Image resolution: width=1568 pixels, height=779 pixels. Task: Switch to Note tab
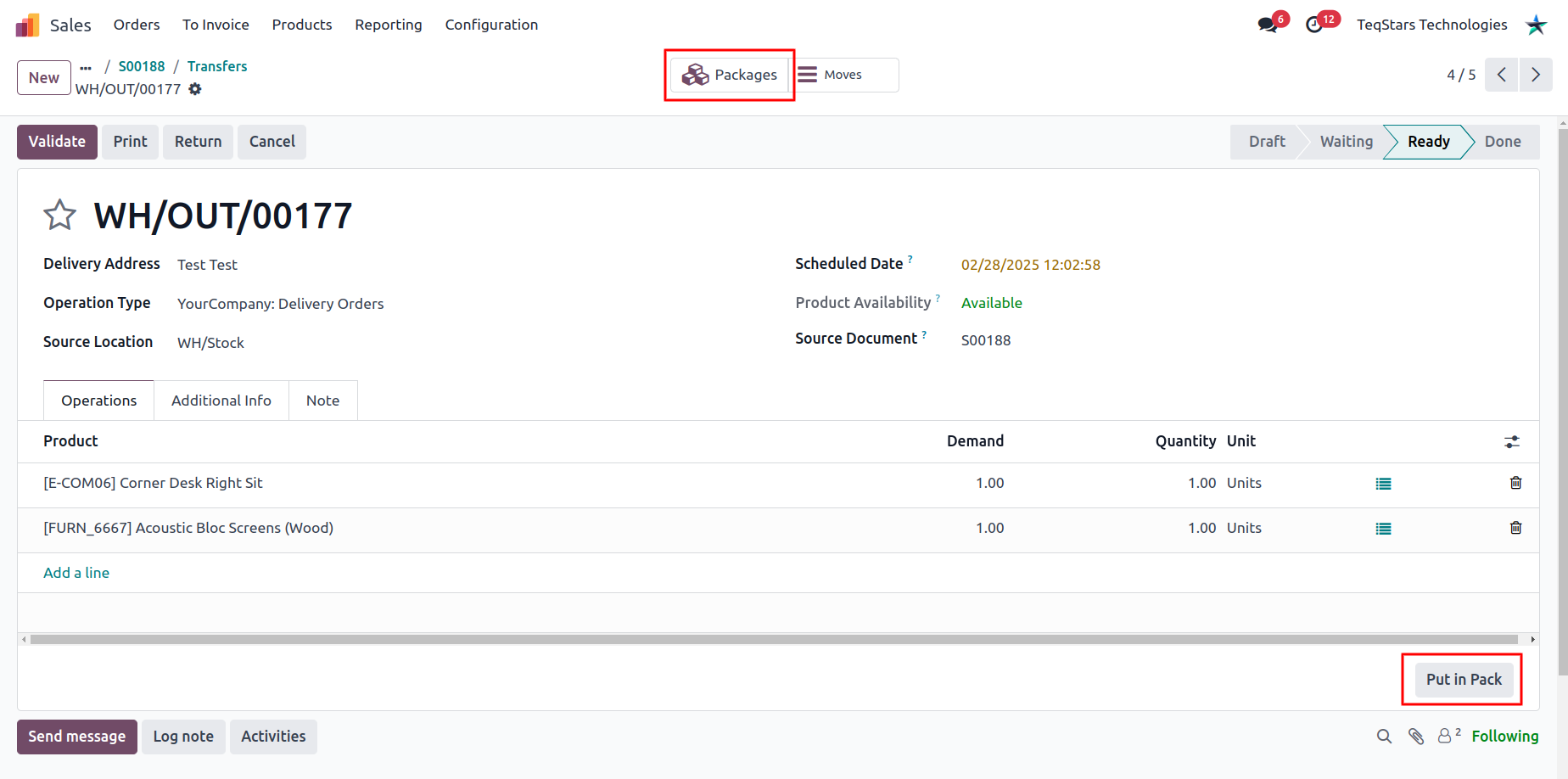click(x=322, y=401)
